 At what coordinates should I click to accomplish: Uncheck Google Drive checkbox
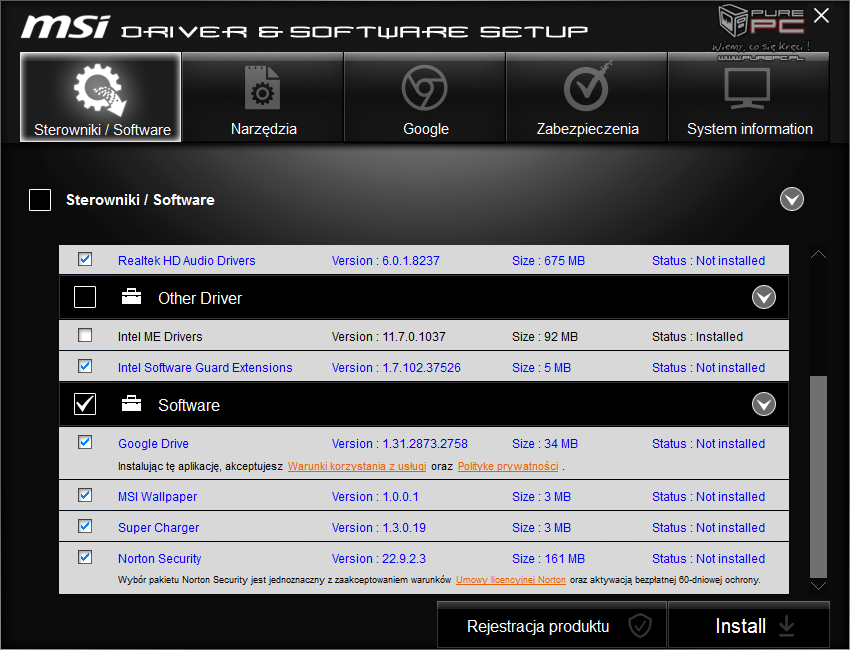(85, 442)
